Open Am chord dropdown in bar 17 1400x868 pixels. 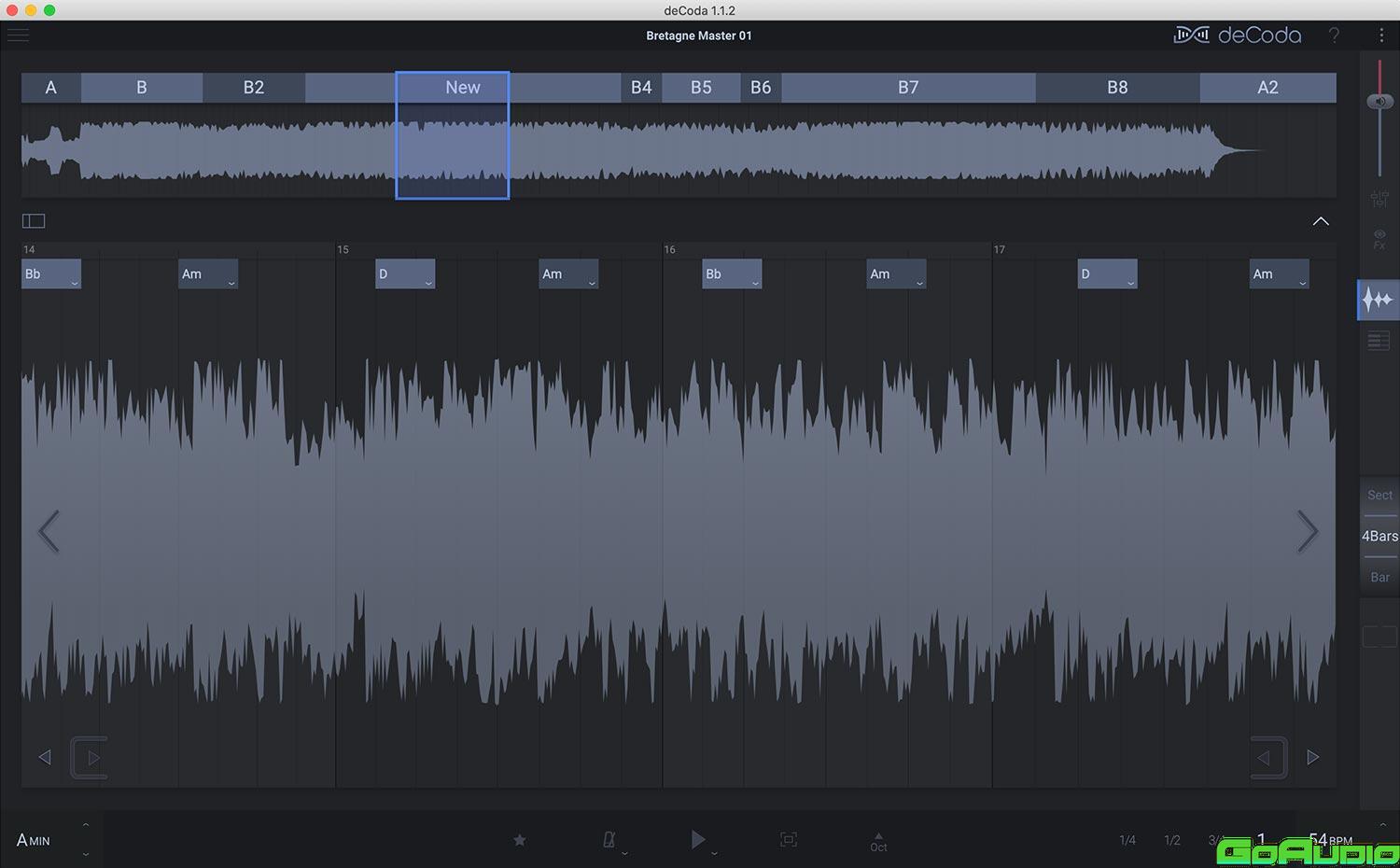(x=1302, y=283)
